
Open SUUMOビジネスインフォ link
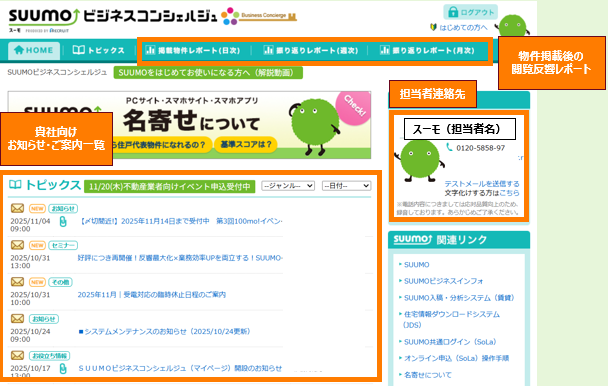pos(444,281)
